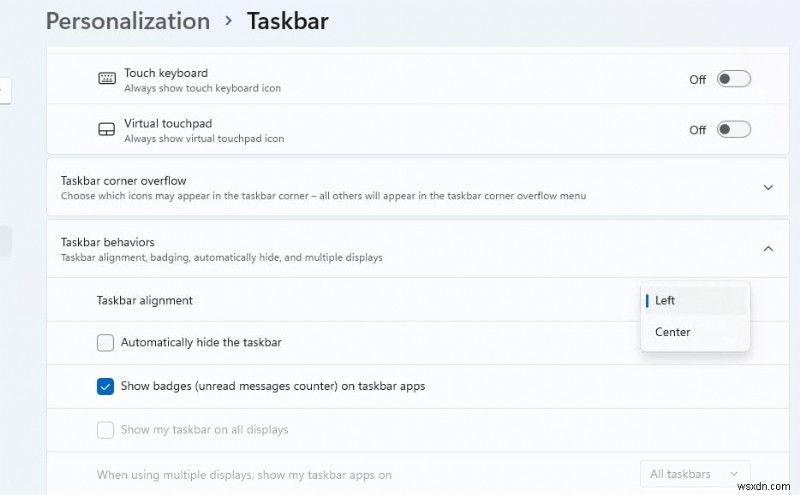
Task: Turn on the Touch keyboard switch
Action: (733, 79)
